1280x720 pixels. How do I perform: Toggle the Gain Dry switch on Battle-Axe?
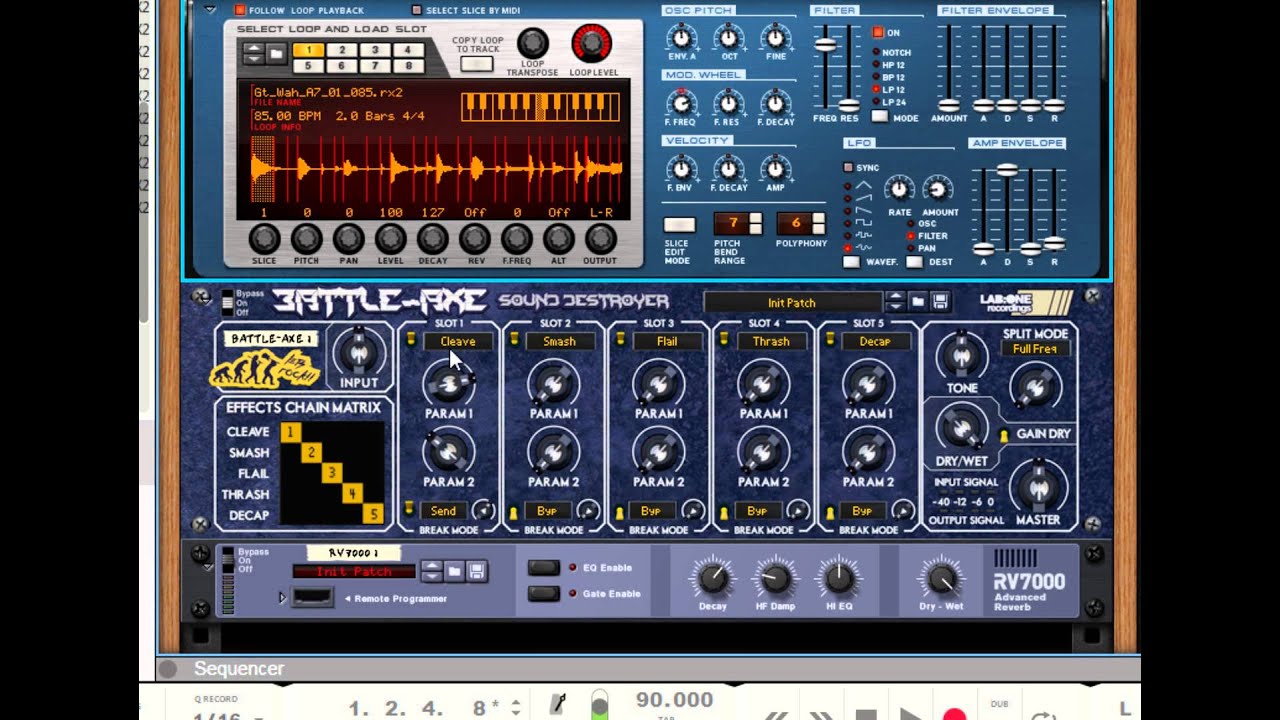(1004, 435)
